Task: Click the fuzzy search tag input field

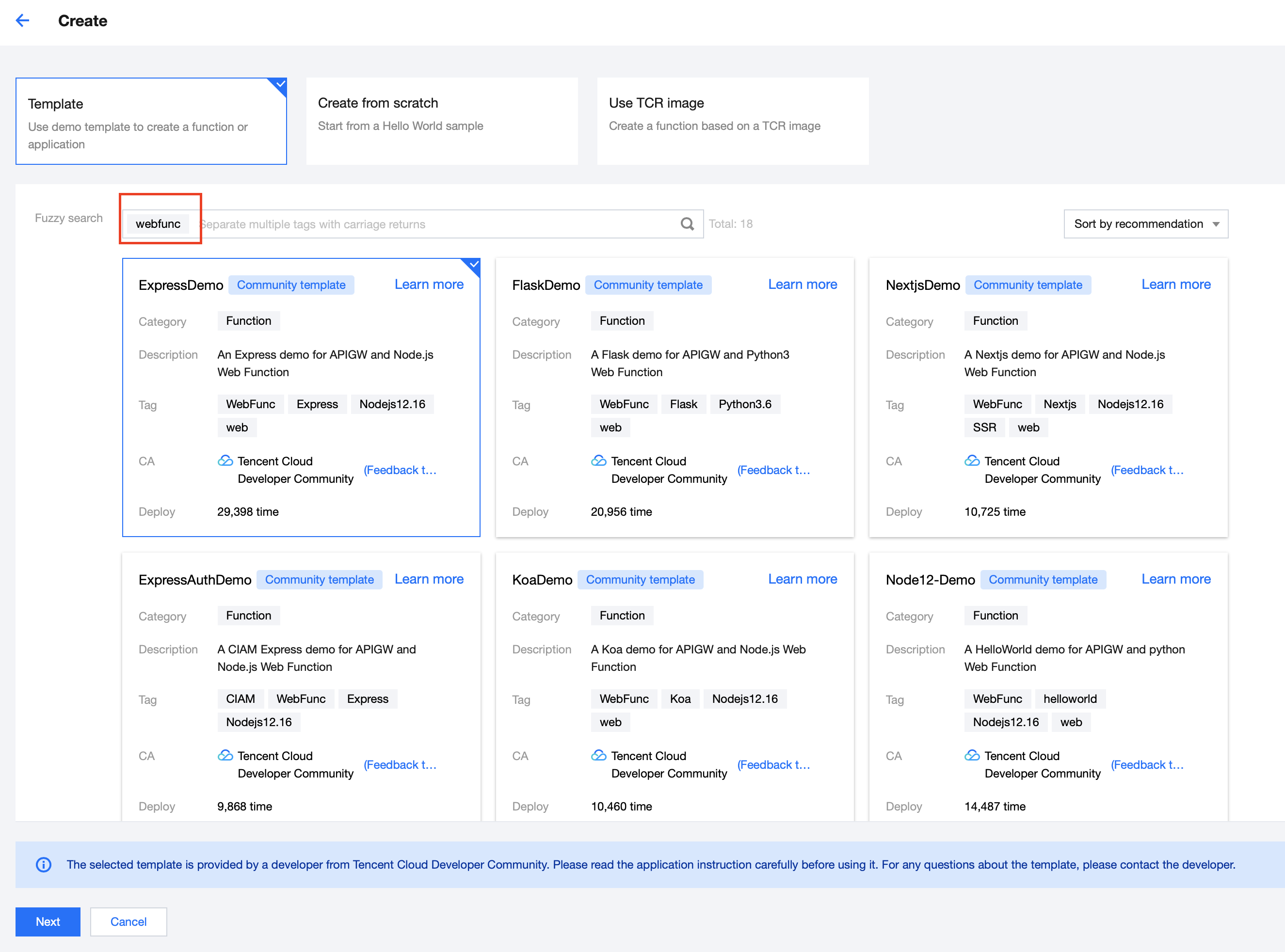Action: point(438,224)
